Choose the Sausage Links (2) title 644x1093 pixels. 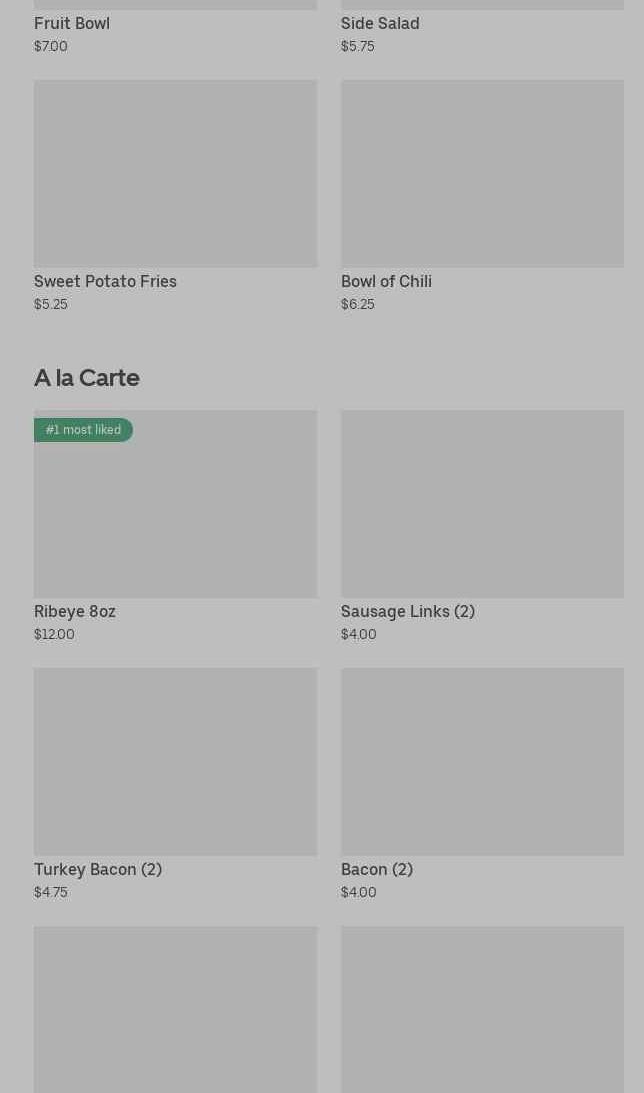coord(408,611)
